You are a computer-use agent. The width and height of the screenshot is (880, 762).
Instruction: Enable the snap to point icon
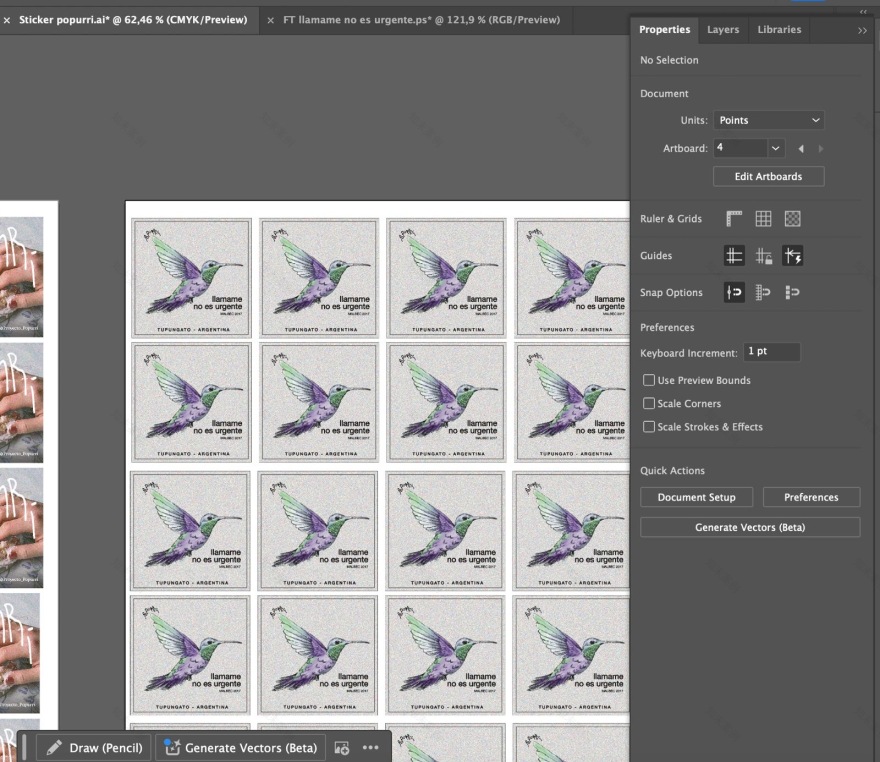[x=735, y=293]
